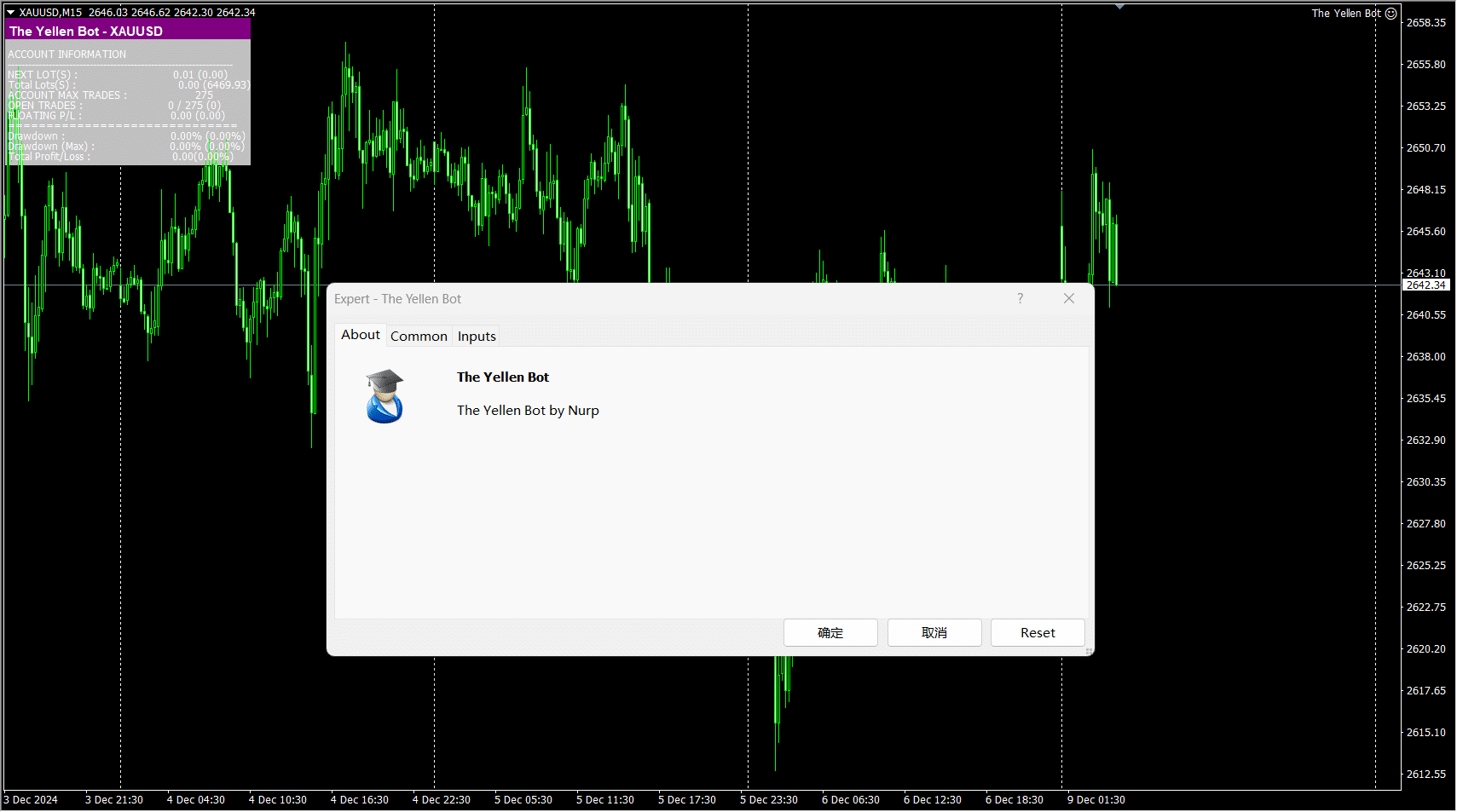
Task: Click the chart shift triangle marker at top
Action: click(1119, 7)
